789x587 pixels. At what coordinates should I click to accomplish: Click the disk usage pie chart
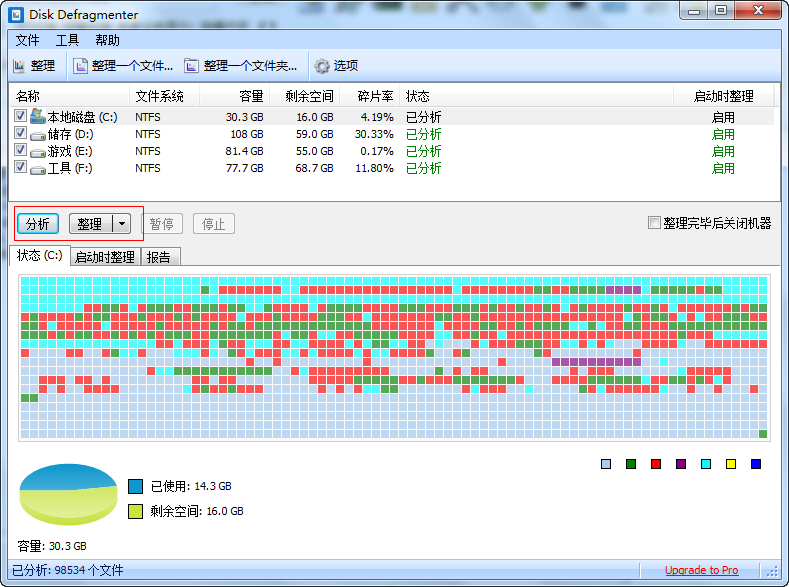point(68,494)
